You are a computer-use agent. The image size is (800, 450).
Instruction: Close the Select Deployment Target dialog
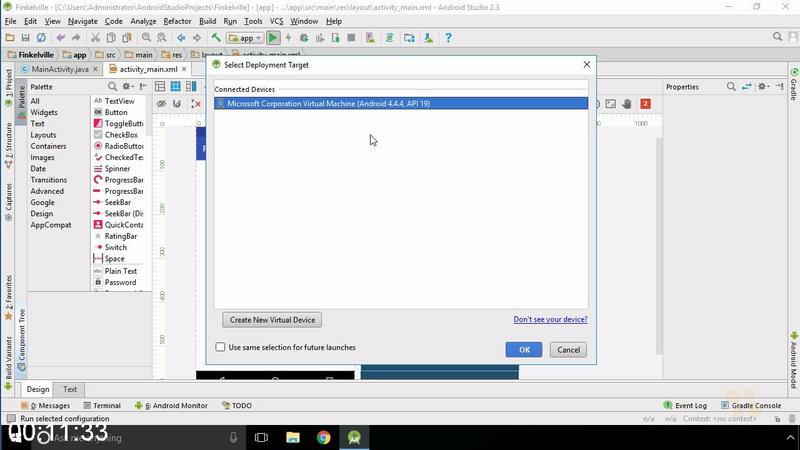coord(587,64)
